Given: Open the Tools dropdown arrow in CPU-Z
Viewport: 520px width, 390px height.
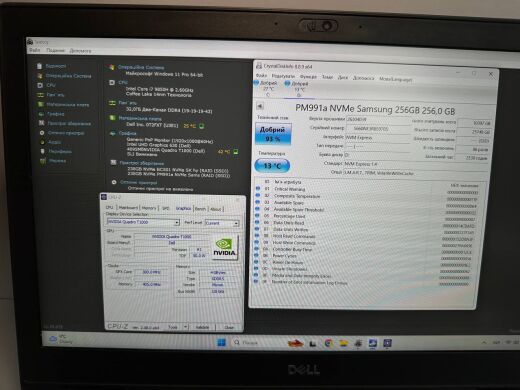Looking at the screenshot, I should [x=185, y=327].
